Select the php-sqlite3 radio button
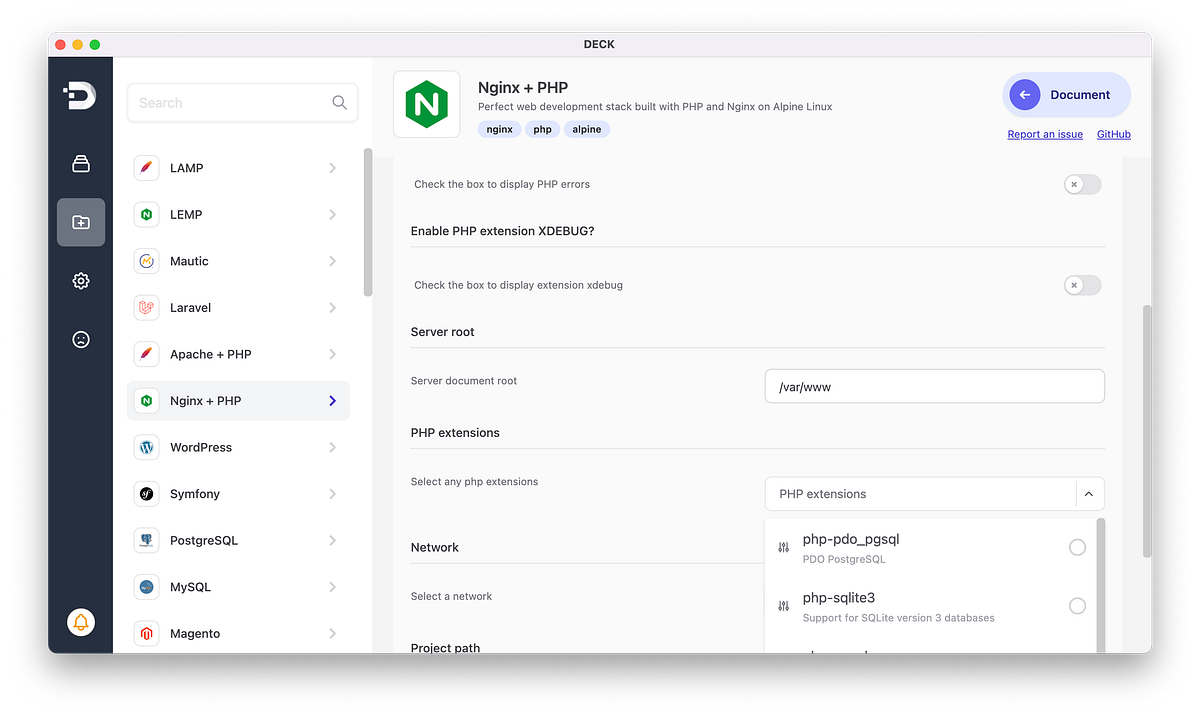The width and height of the screenshot is (1200, 717). pyautogui.click(x=1077, y=605)
